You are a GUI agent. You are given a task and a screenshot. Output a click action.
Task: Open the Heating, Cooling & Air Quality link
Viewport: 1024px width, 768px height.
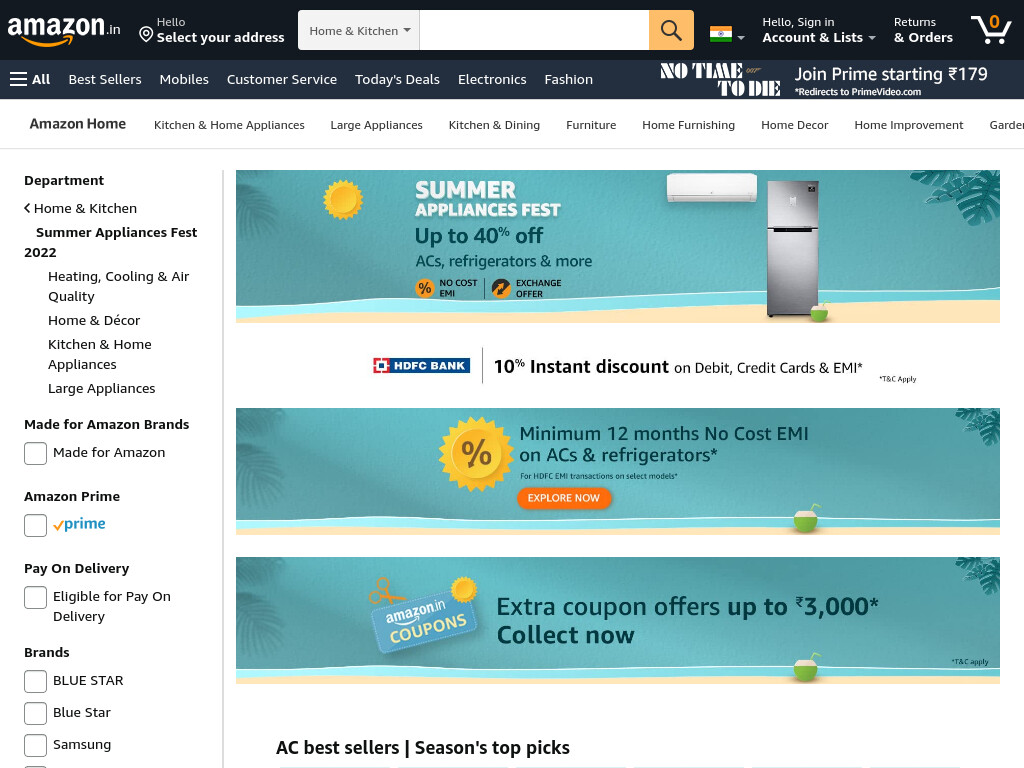tap(119, 286)
